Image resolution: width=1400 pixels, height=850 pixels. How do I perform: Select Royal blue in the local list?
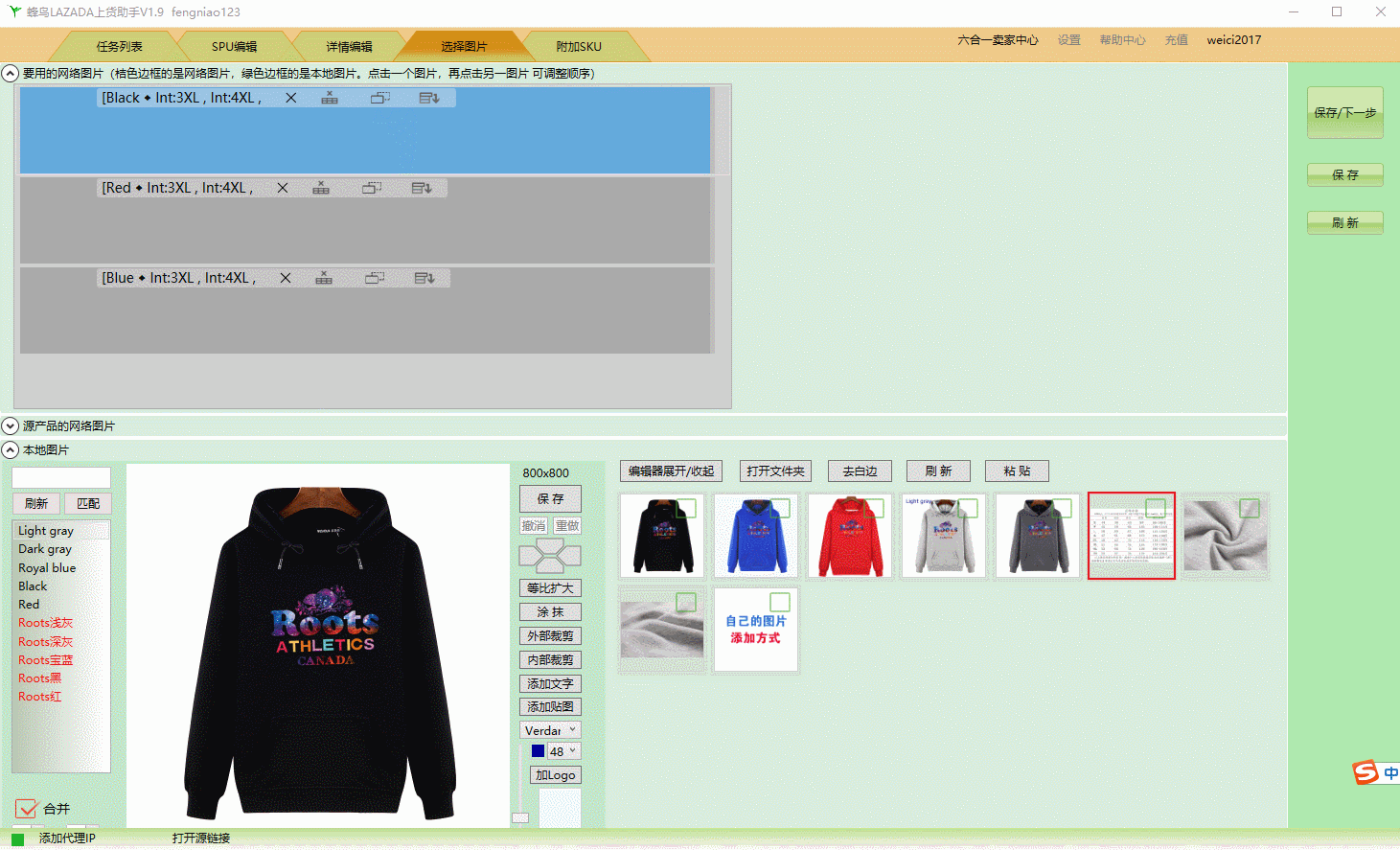tap(47, 567)
